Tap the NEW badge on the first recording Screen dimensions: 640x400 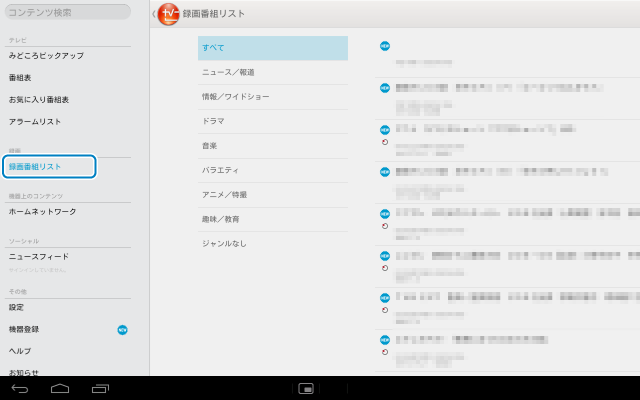(x=385, y=46)
